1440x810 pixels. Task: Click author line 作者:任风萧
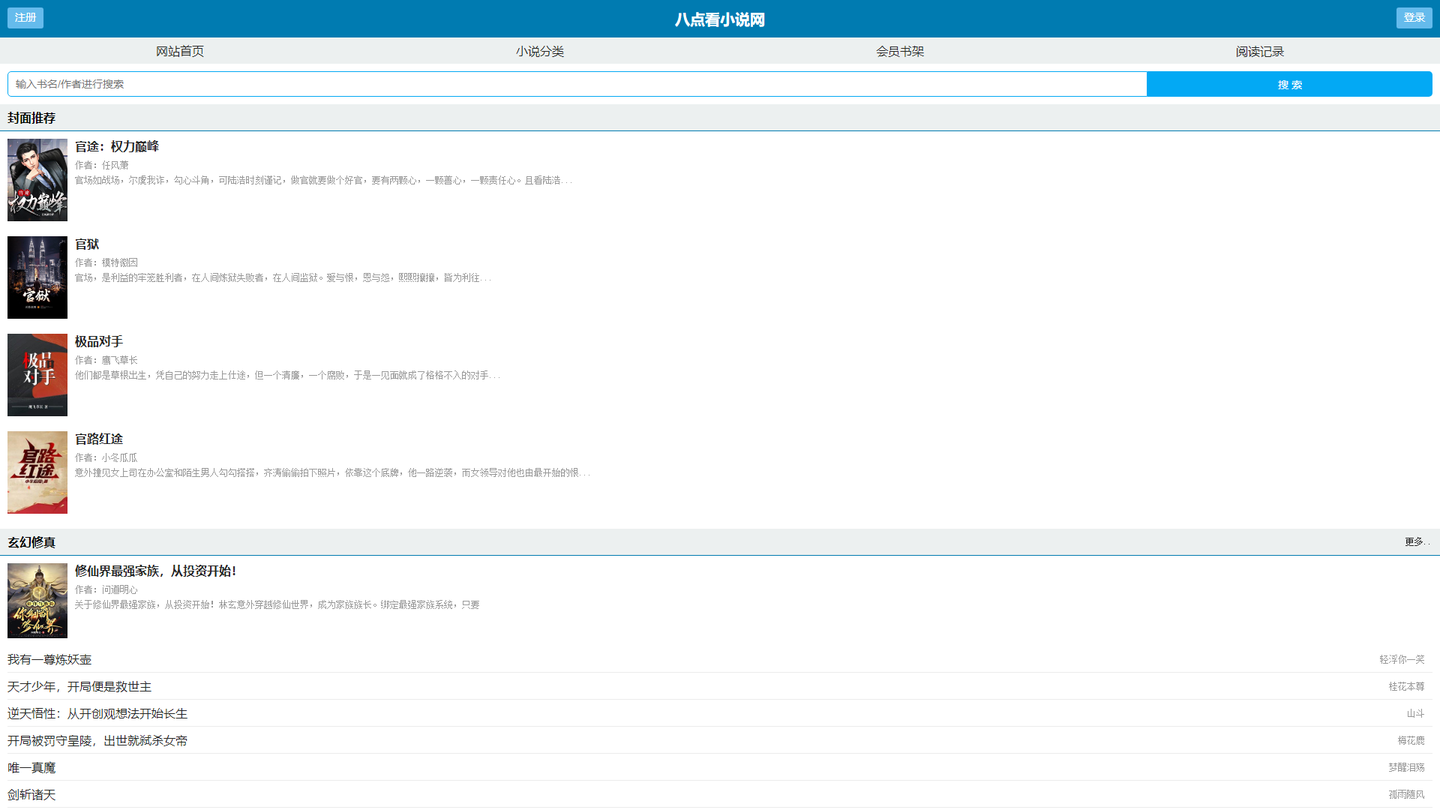pos(102,165)
